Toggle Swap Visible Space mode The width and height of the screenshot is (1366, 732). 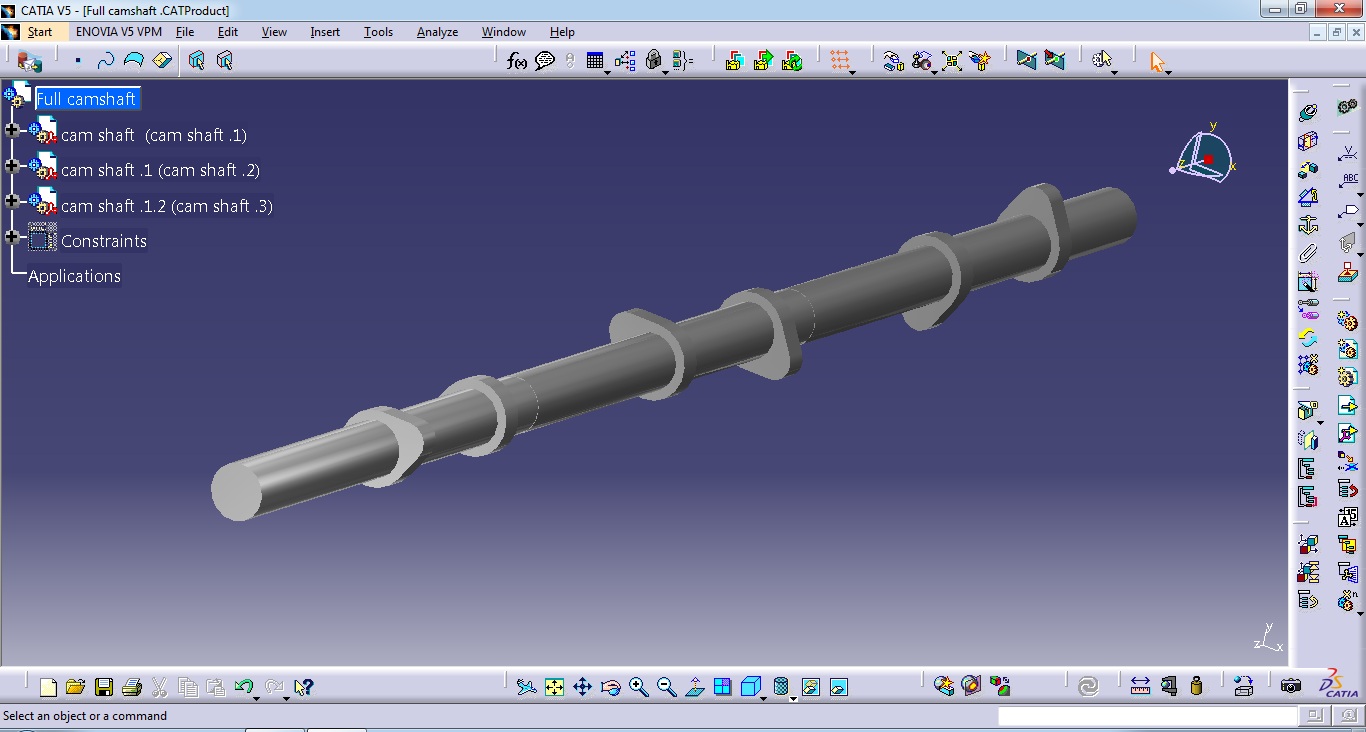(837, 687)
